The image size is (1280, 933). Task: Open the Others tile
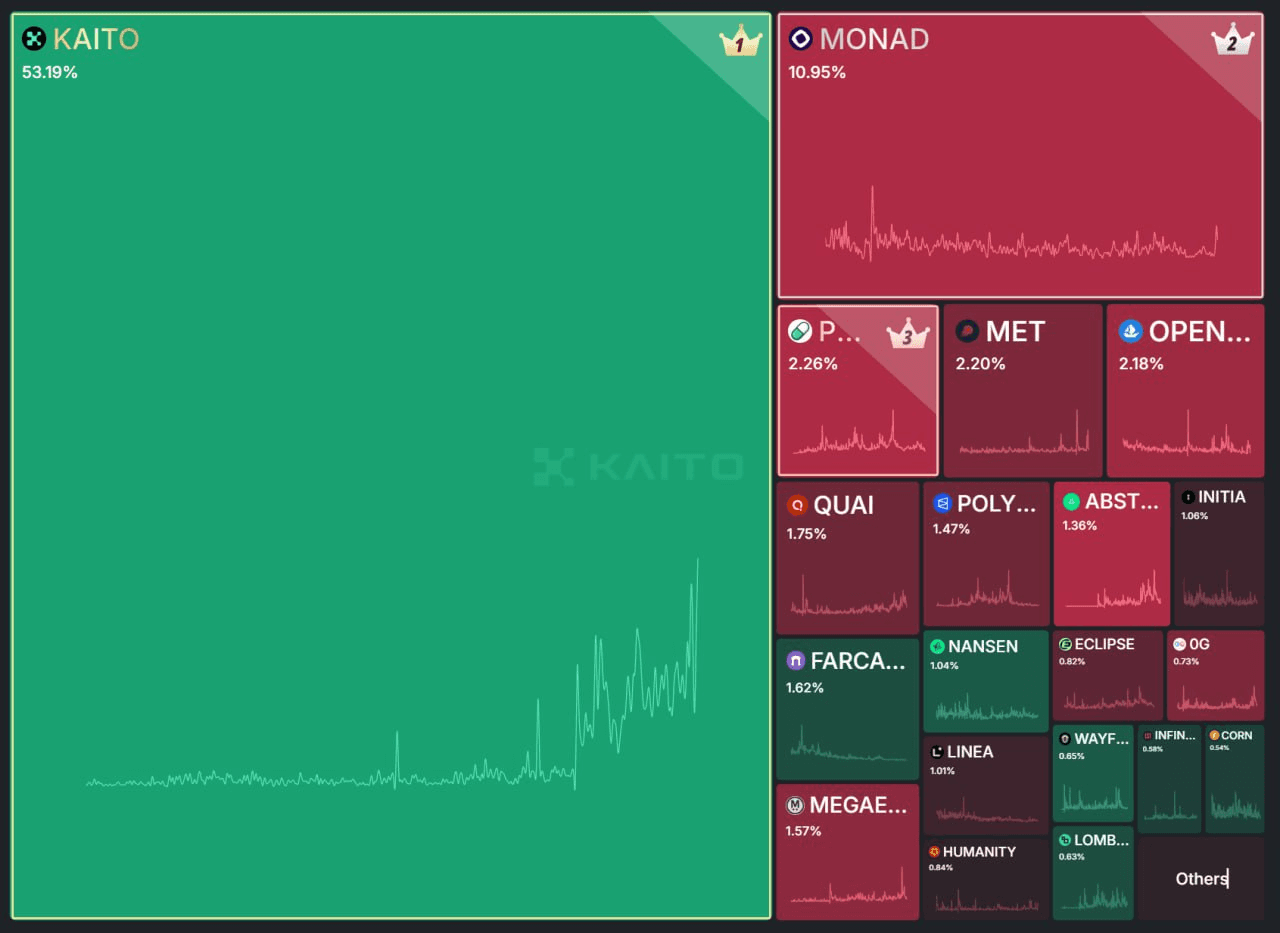click(x=1202, y=878)
